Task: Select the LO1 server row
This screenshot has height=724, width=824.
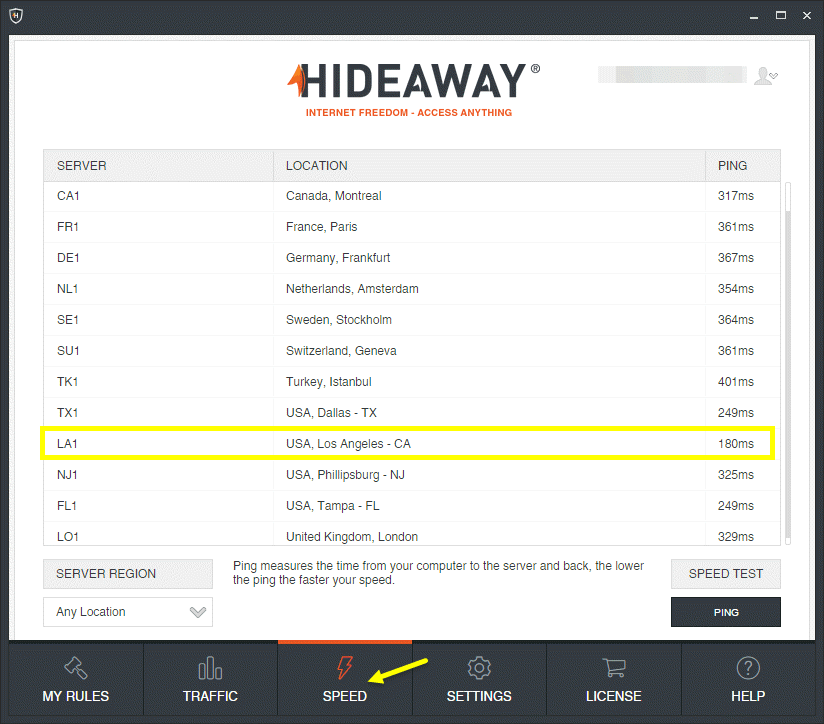Action: (411, 535)
